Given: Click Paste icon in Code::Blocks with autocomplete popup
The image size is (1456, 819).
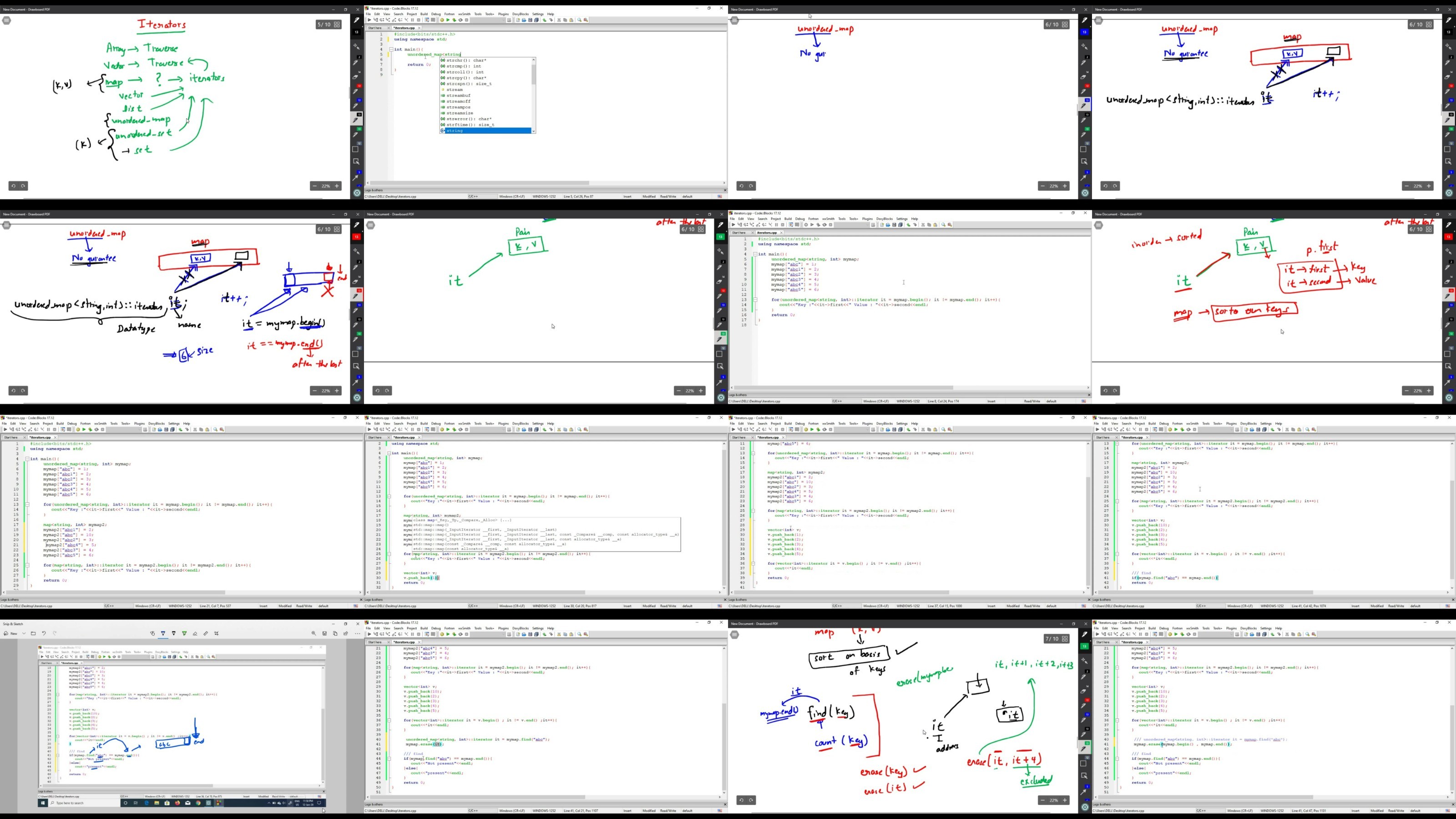Looking at the screenshot, I should pyautogui.click(x=571, y=20).
